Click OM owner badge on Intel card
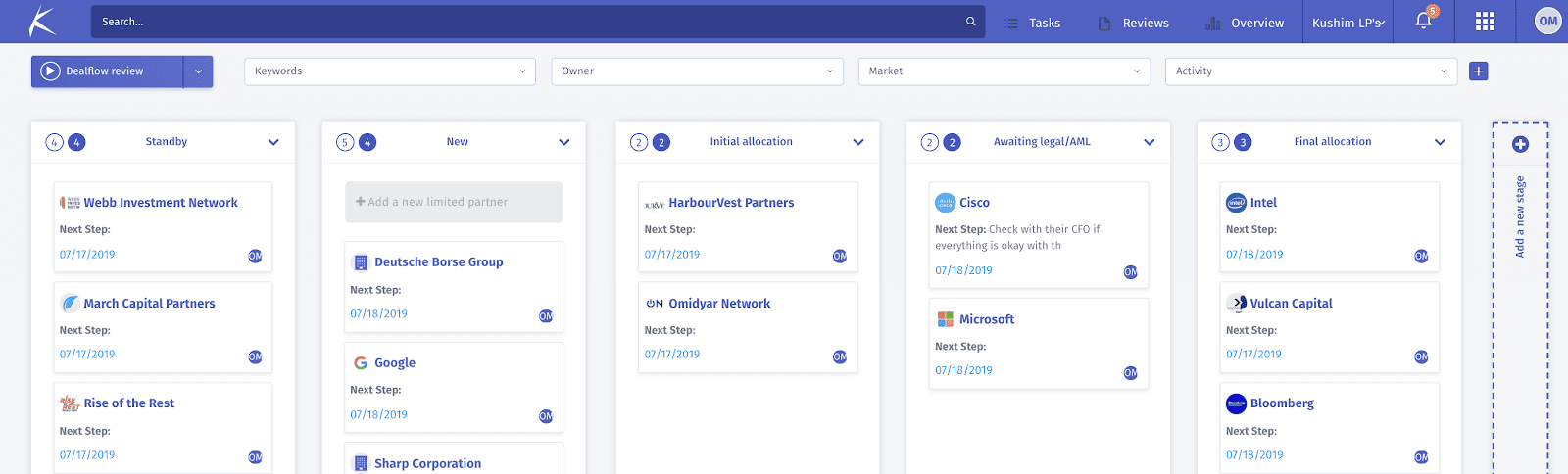 1421,256
